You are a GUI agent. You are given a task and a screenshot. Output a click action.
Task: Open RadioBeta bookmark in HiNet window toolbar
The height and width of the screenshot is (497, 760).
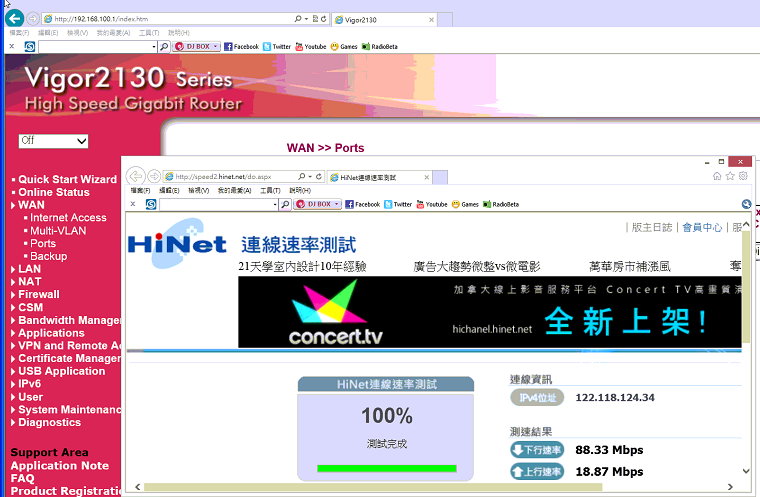(501, 204)
